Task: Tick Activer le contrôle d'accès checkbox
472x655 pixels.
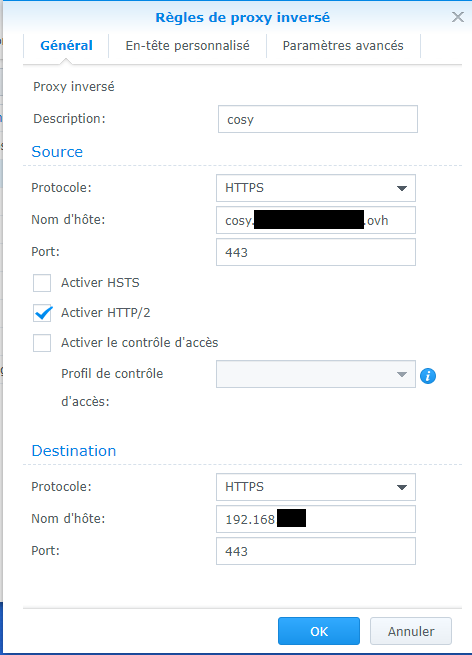Action: 42,343
